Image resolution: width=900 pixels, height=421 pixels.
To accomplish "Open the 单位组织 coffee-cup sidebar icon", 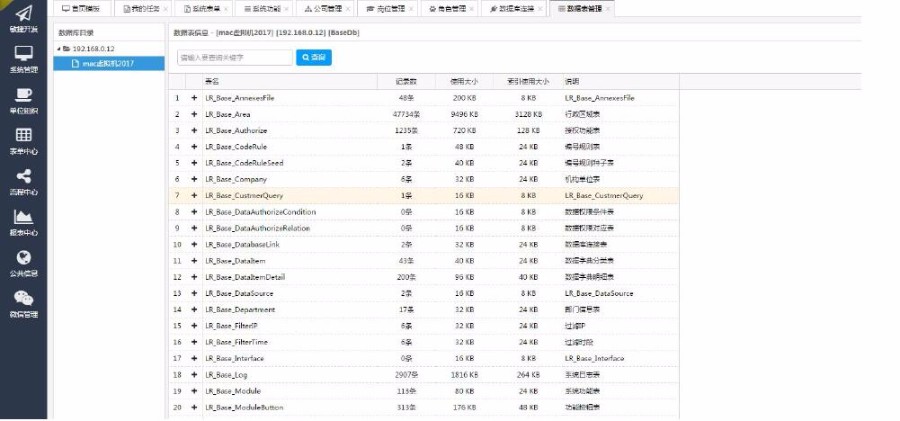I will click(x=24, y=95).
